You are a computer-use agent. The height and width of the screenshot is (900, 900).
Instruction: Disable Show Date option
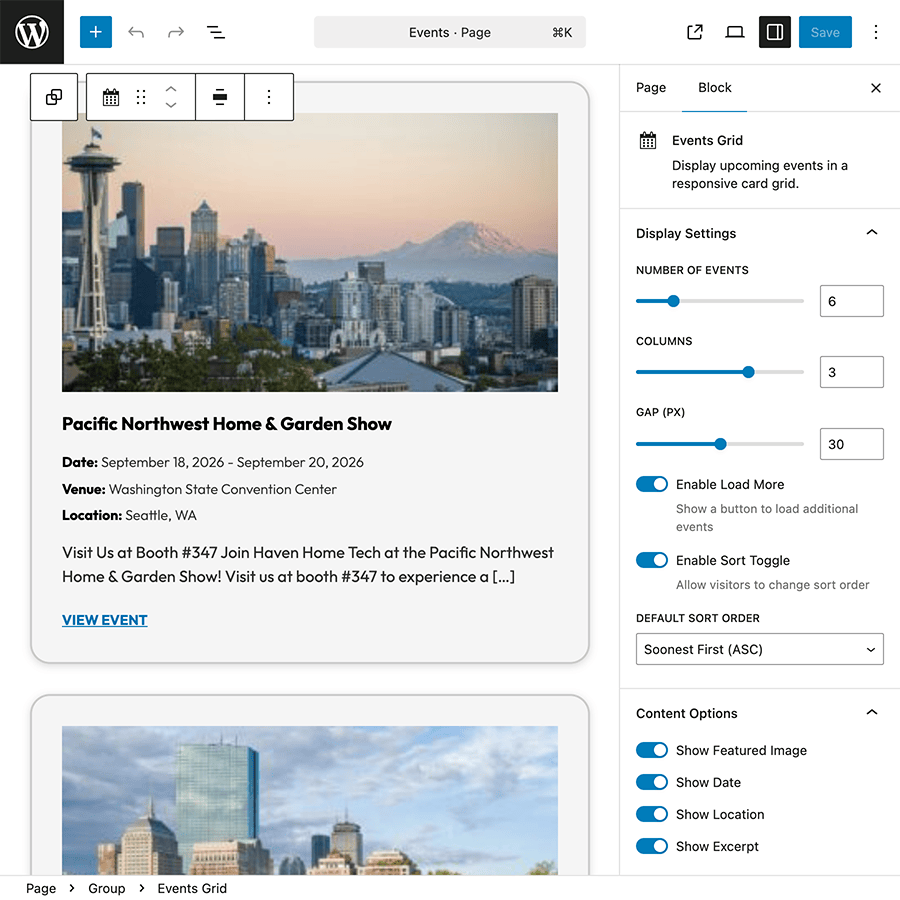(x=651, y=782)
